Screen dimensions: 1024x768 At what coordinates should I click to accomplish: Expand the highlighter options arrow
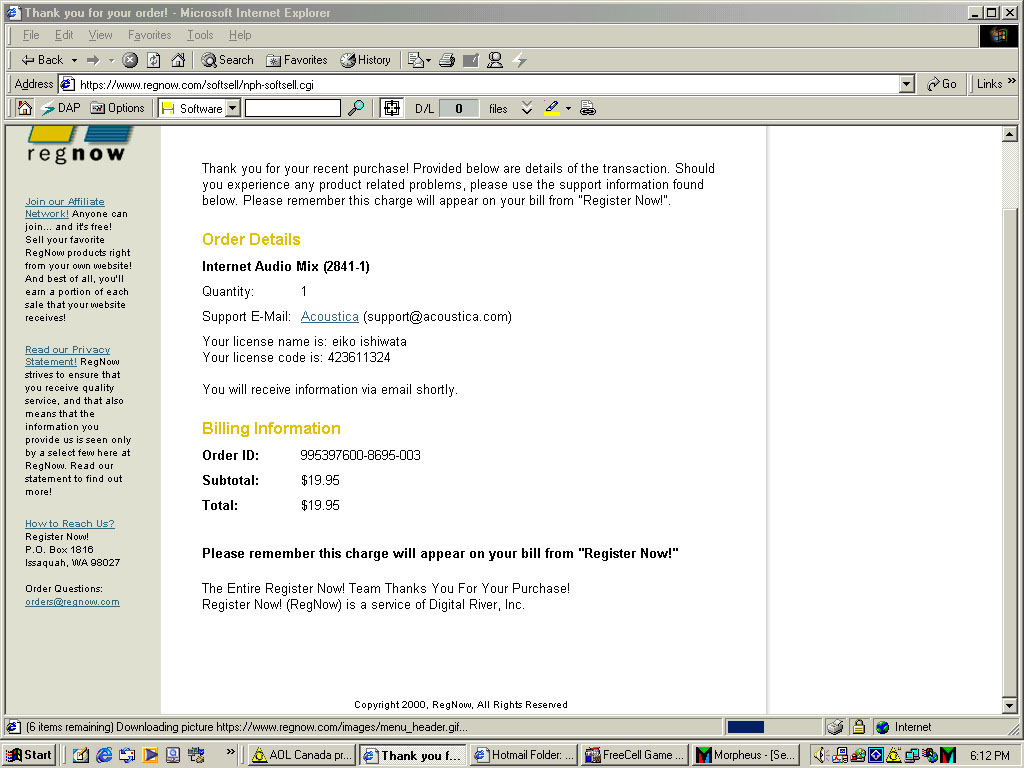(x=568, y=108)
